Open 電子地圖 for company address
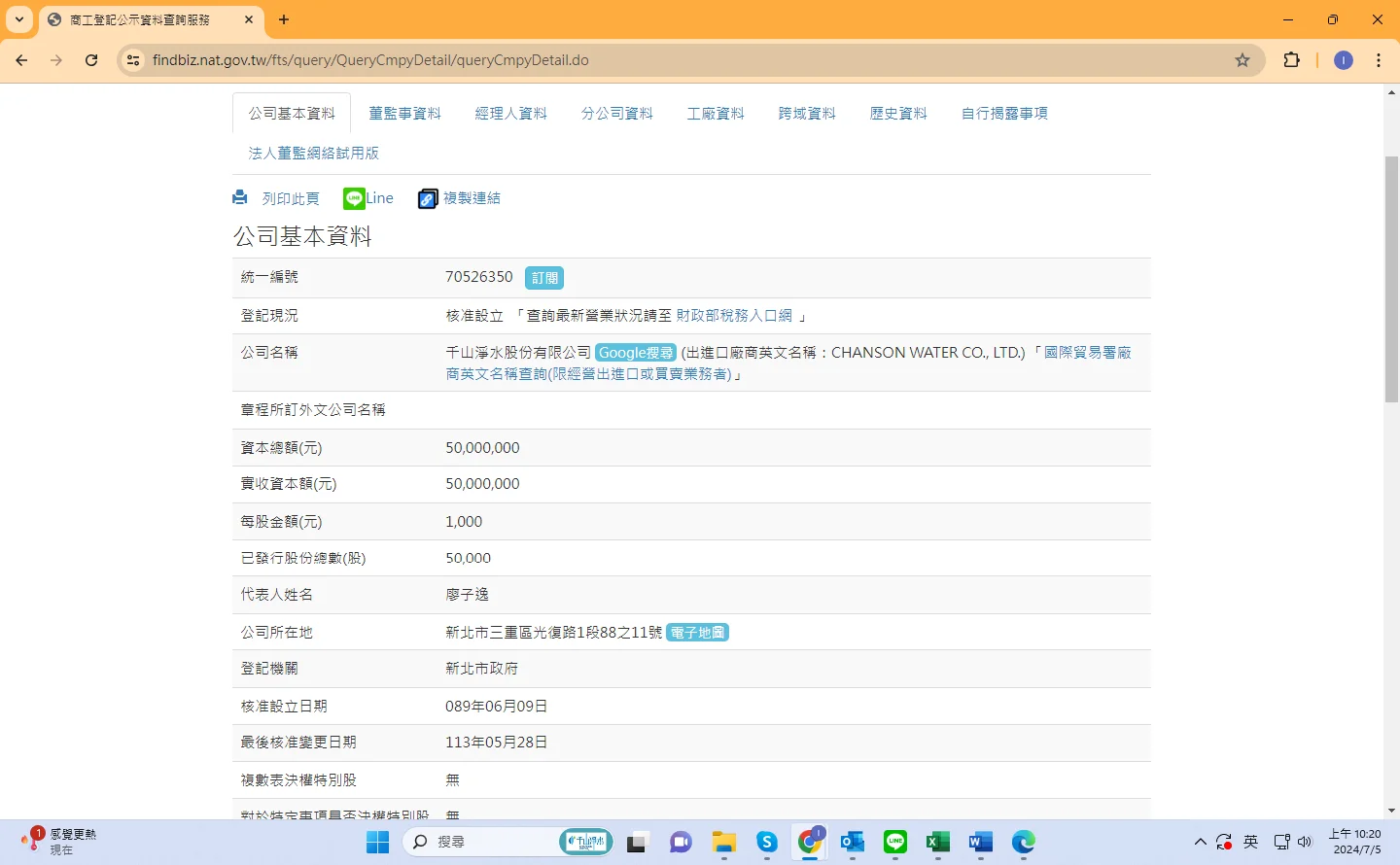This screenshot has height=865, width=1400. click(697, 633)
